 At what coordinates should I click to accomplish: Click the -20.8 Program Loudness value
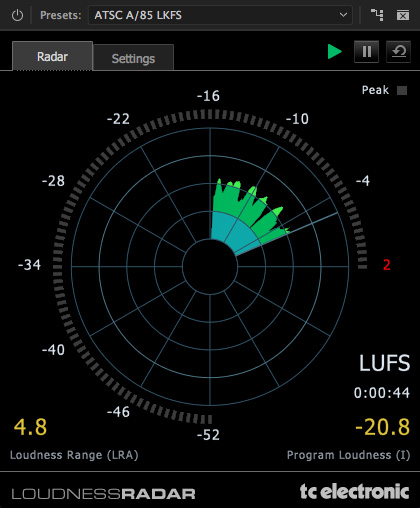tap(382, 427)
